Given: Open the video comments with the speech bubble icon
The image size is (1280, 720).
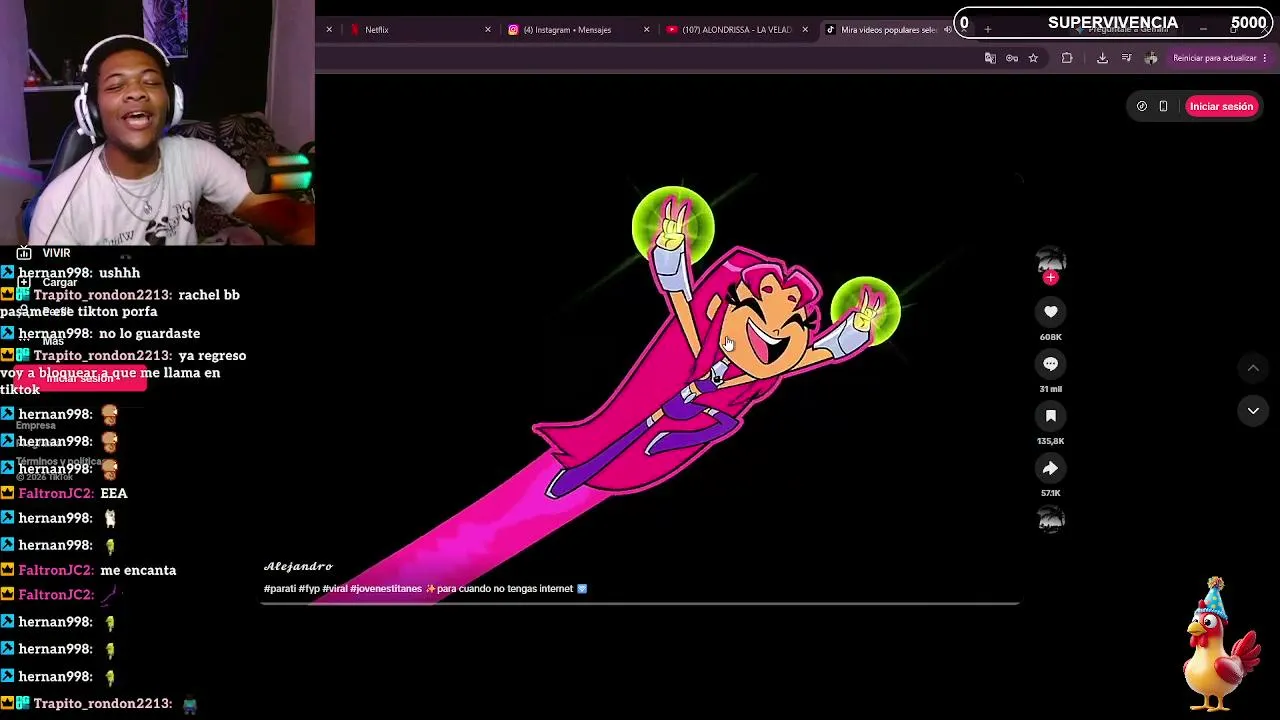Looking at the screenshot, I should pyautogui.click(x=1050, y=364).
